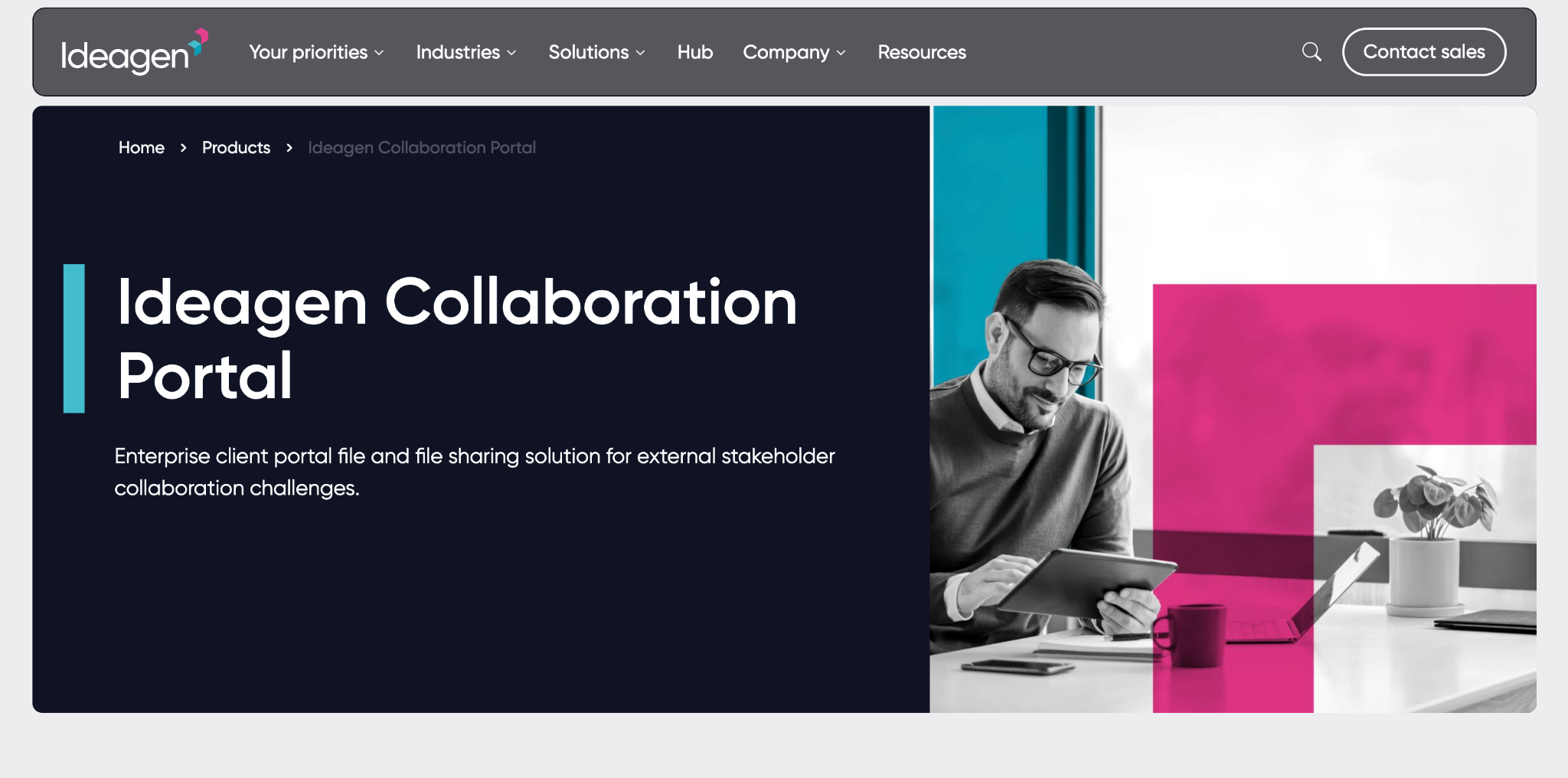This screenshot has height=778, width=1568.
Task: Follow the Products breadcrumb link
Action: coord(236,147)
